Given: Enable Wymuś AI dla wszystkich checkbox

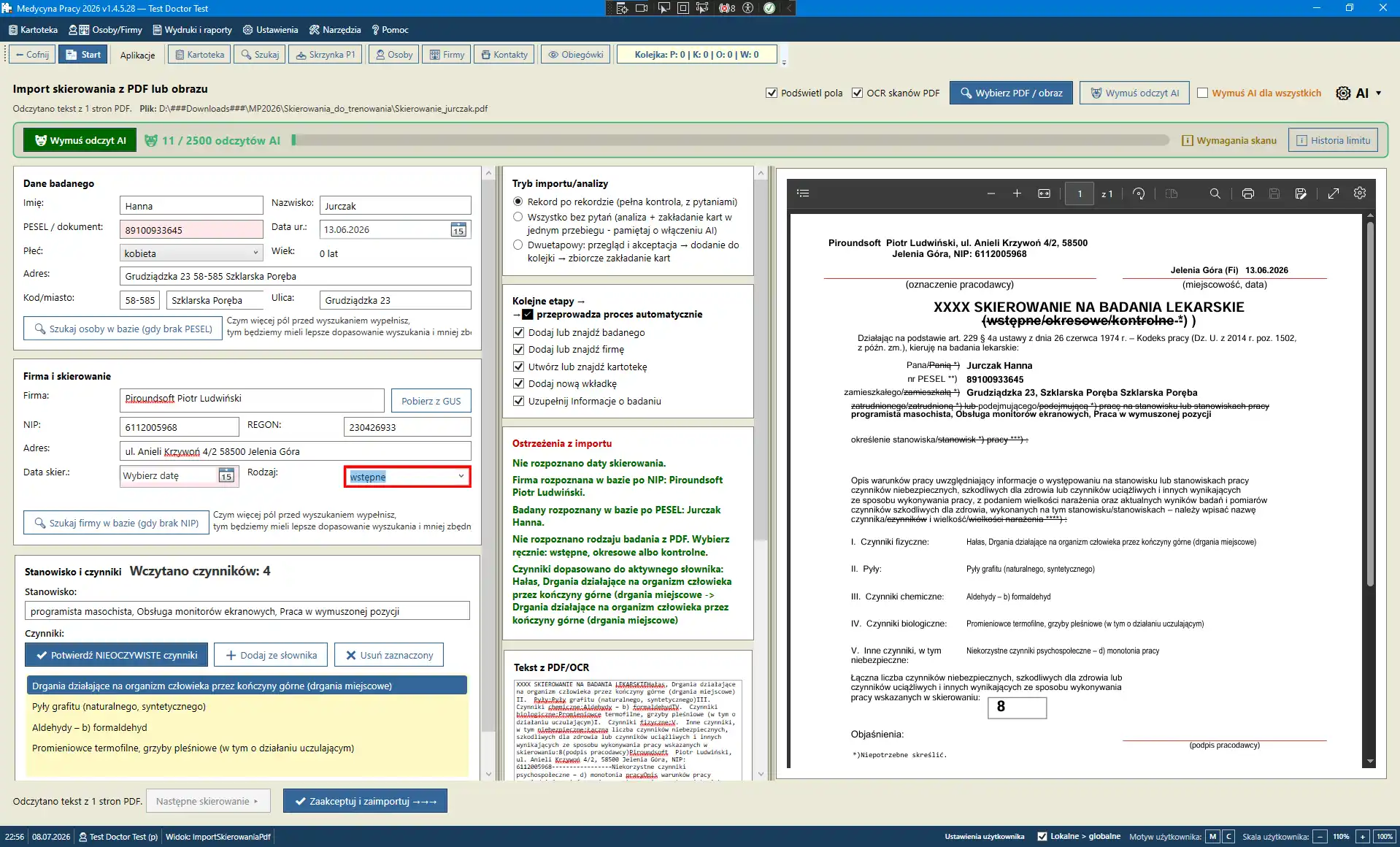Looking at the screenshot, I should (x=1203, y=93).
